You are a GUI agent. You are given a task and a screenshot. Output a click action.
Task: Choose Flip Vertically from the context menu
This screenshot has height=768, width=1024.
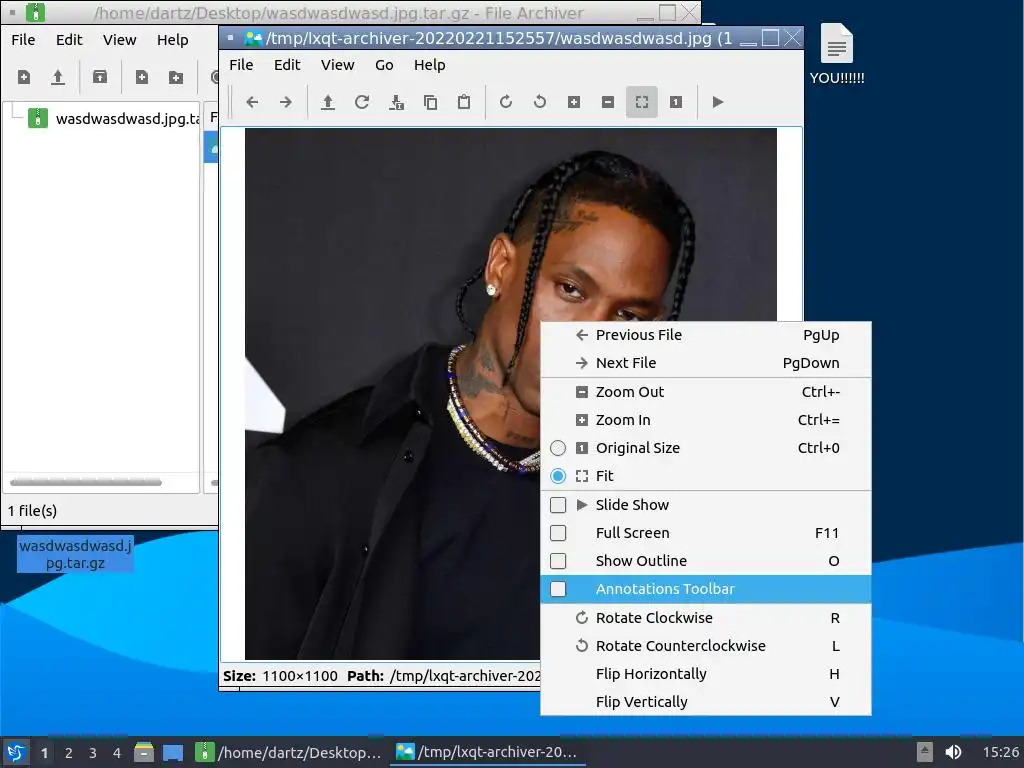[x=706, y=702]
